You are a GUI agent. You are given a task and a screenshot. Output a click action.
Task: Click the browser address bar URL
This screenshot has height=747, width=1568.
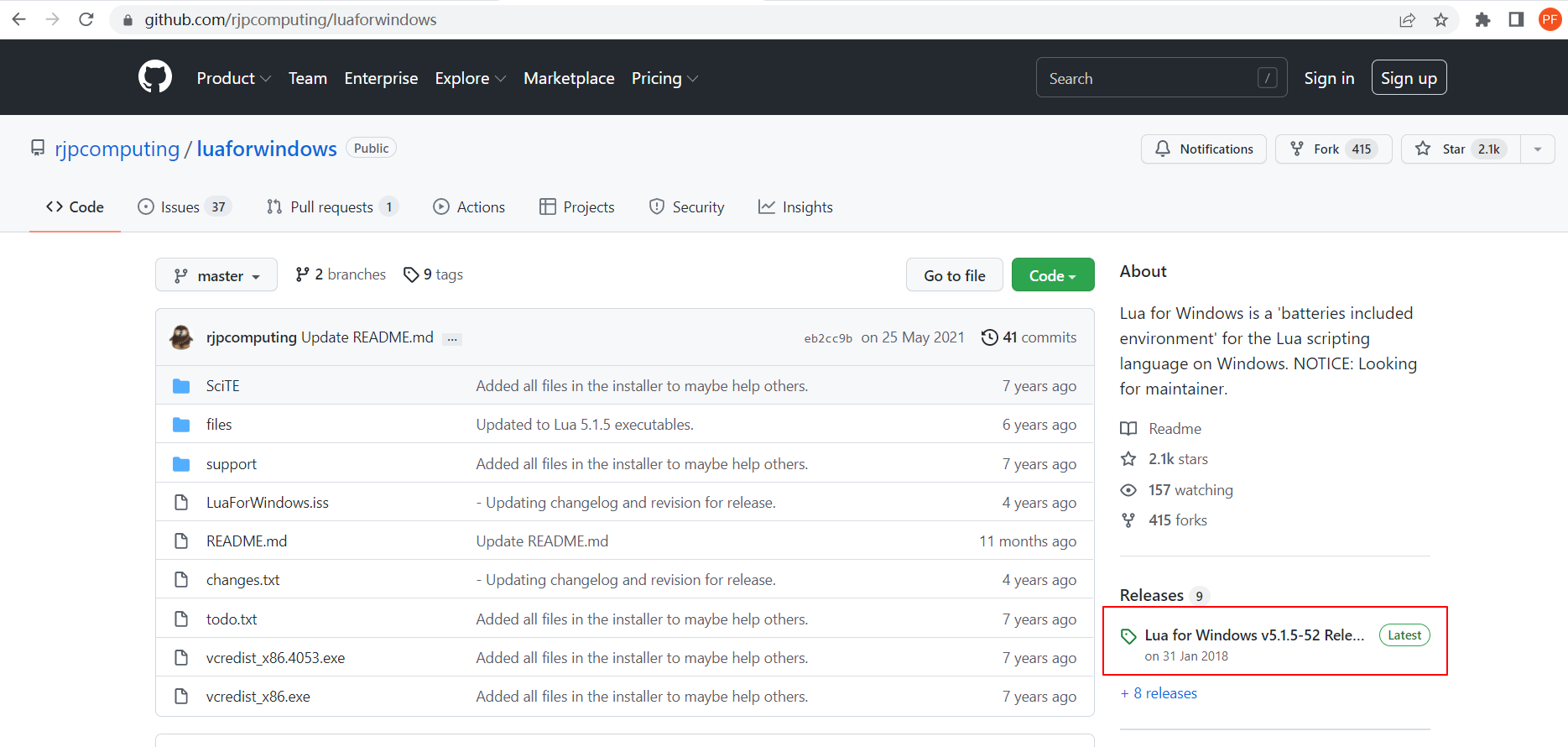(x=290, y=19)
